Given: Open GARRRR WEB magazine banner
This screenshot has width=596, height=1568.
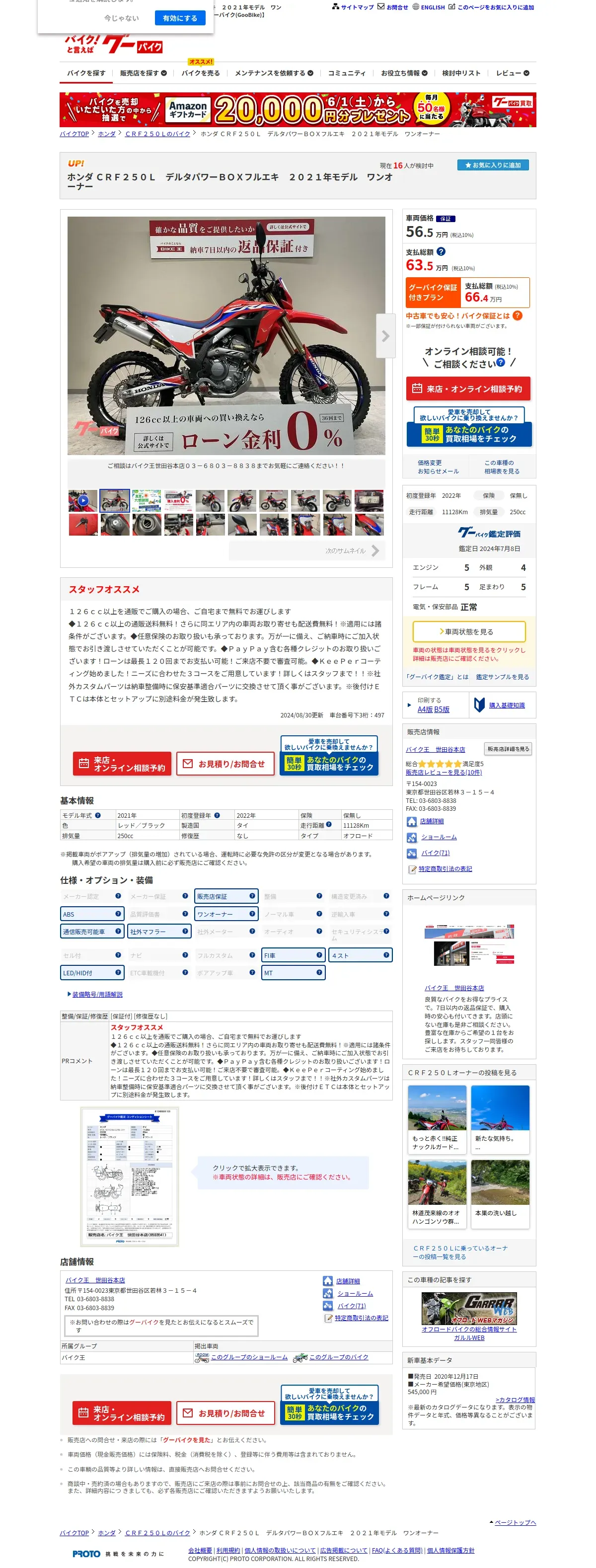Looking at the screenshot, I should click(469, 1308).
